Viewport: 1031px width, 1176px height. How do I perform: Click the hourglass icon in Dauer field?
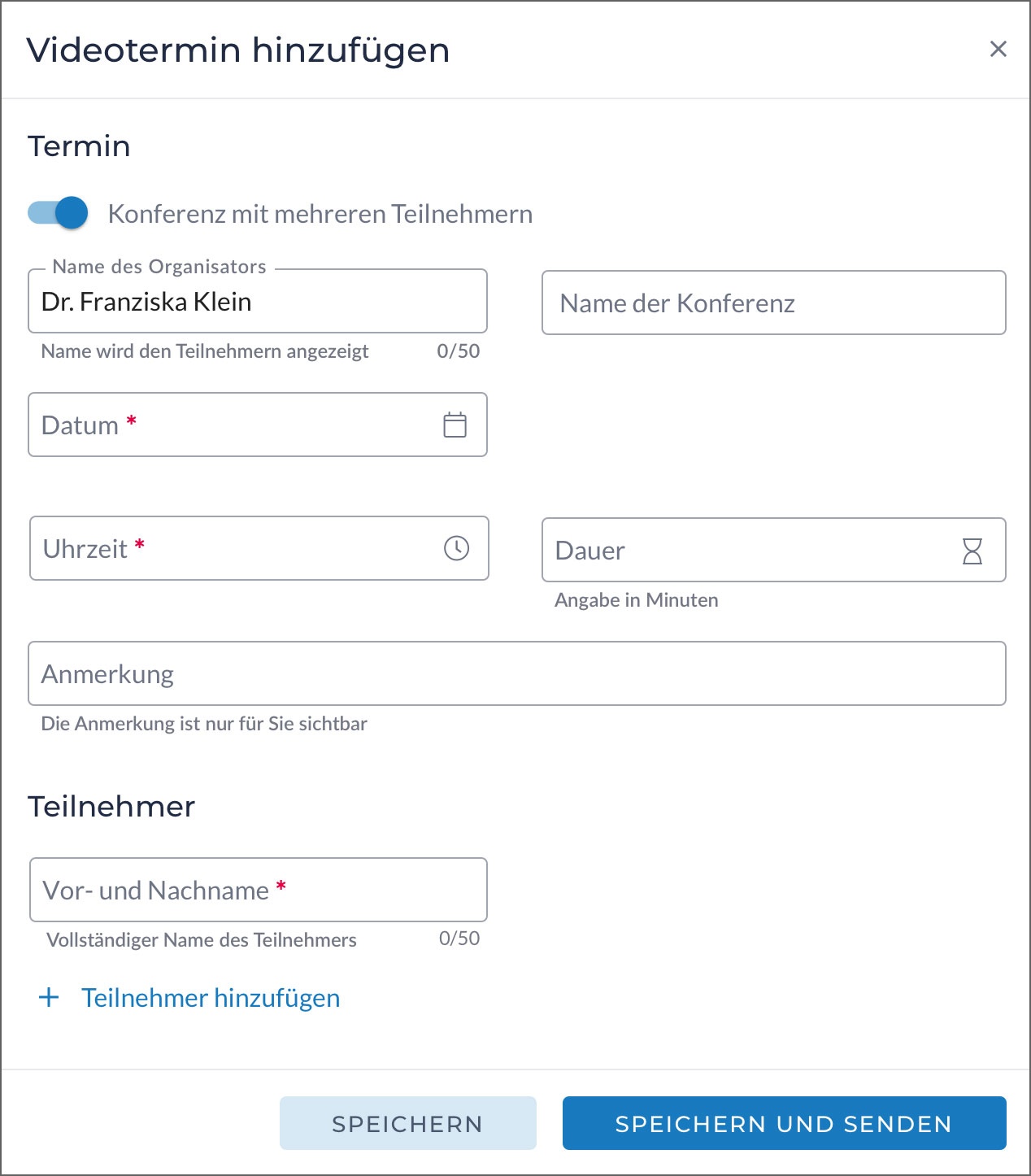pos(972,551)
